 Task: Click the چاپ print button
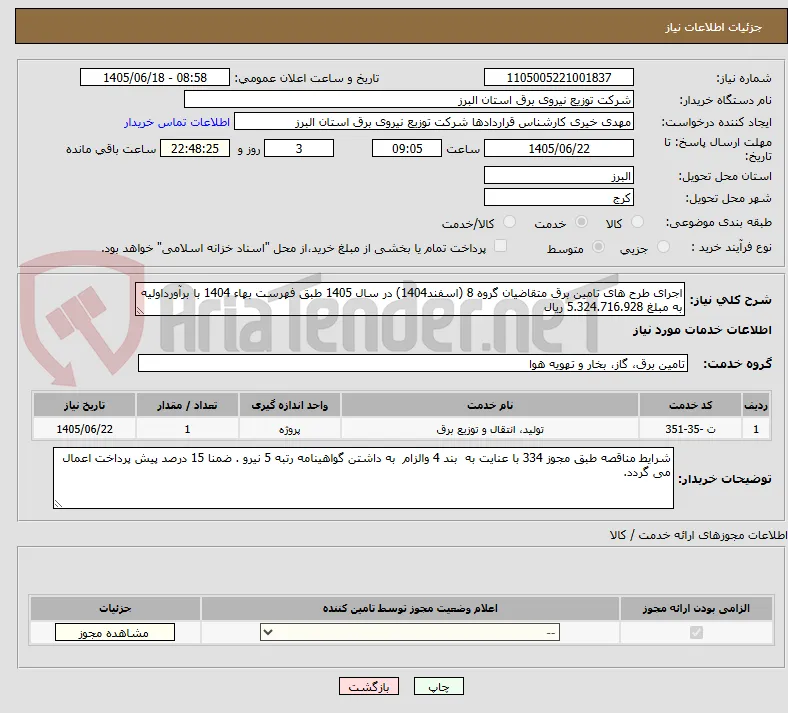(x=439, y=686)
